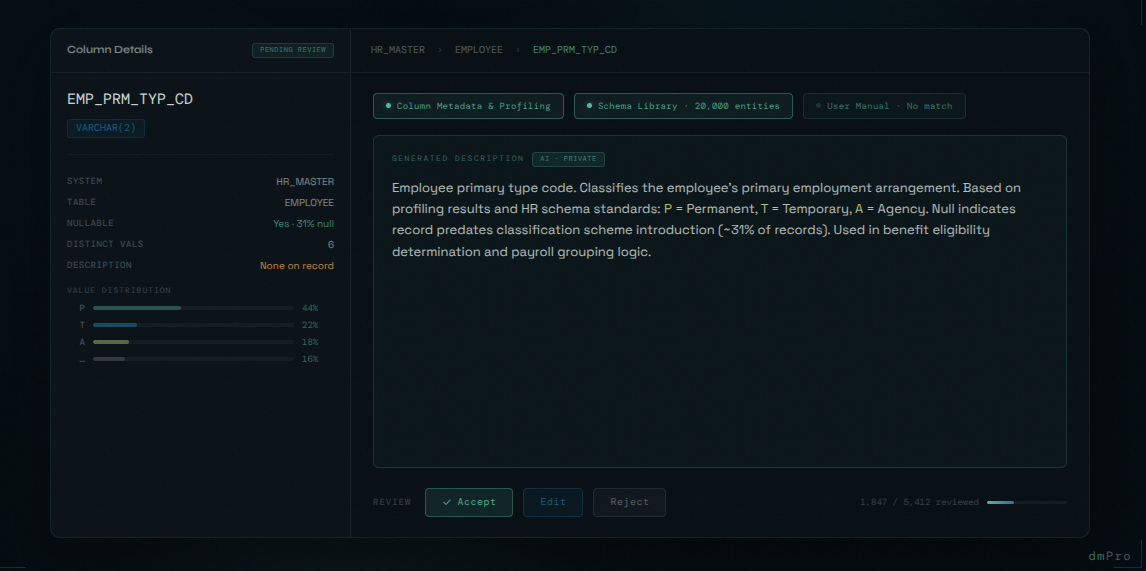Open EMPLOYEE breadcrumb
Image resolution: width=1146 pixels, height=571 pixels.
click(x=479, y=50)
